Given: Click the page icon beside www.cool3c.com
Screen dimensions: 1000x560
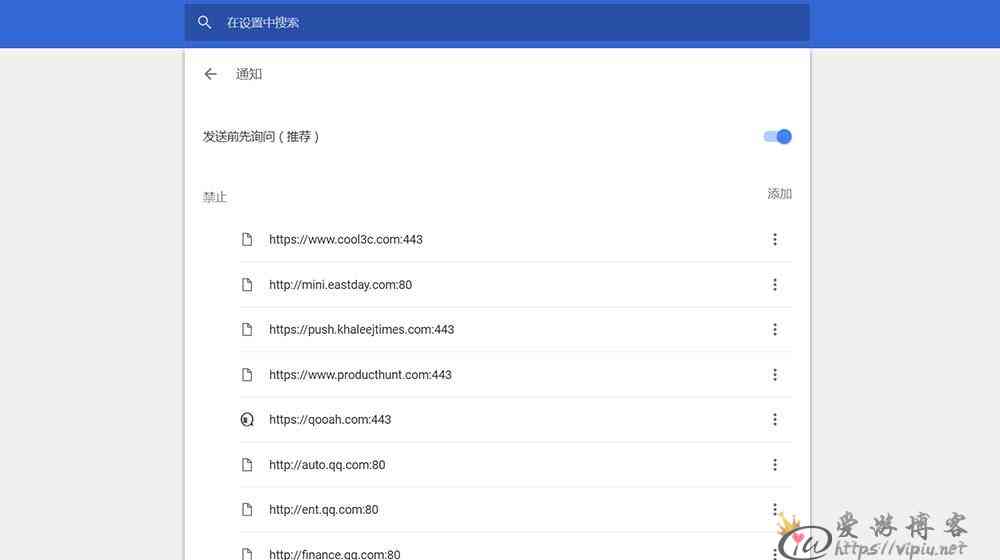Looking at the screenshot, I should coord(247,239).
